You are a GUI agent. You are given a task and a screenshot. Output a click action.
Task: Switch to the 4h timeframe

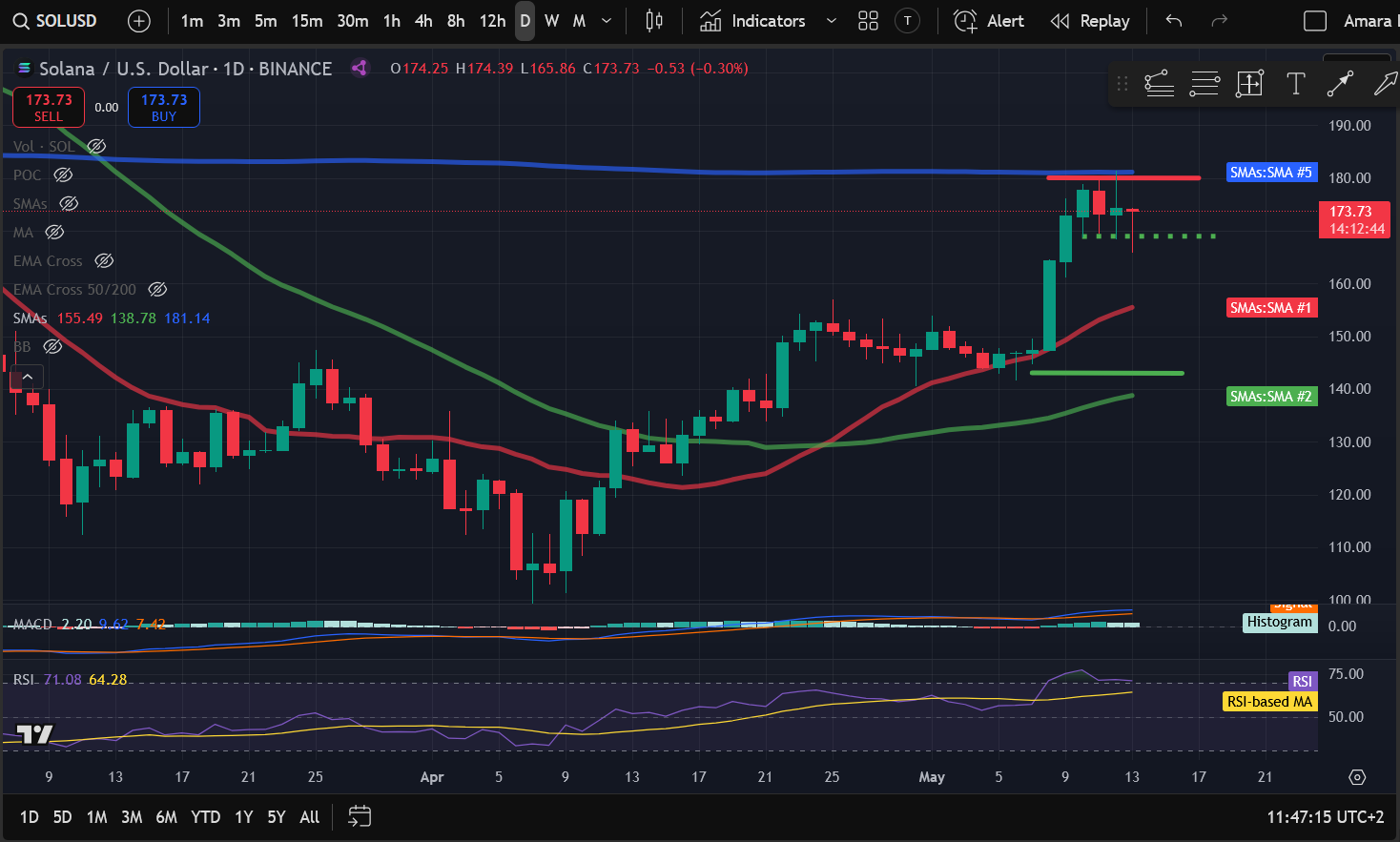point(424,21)
